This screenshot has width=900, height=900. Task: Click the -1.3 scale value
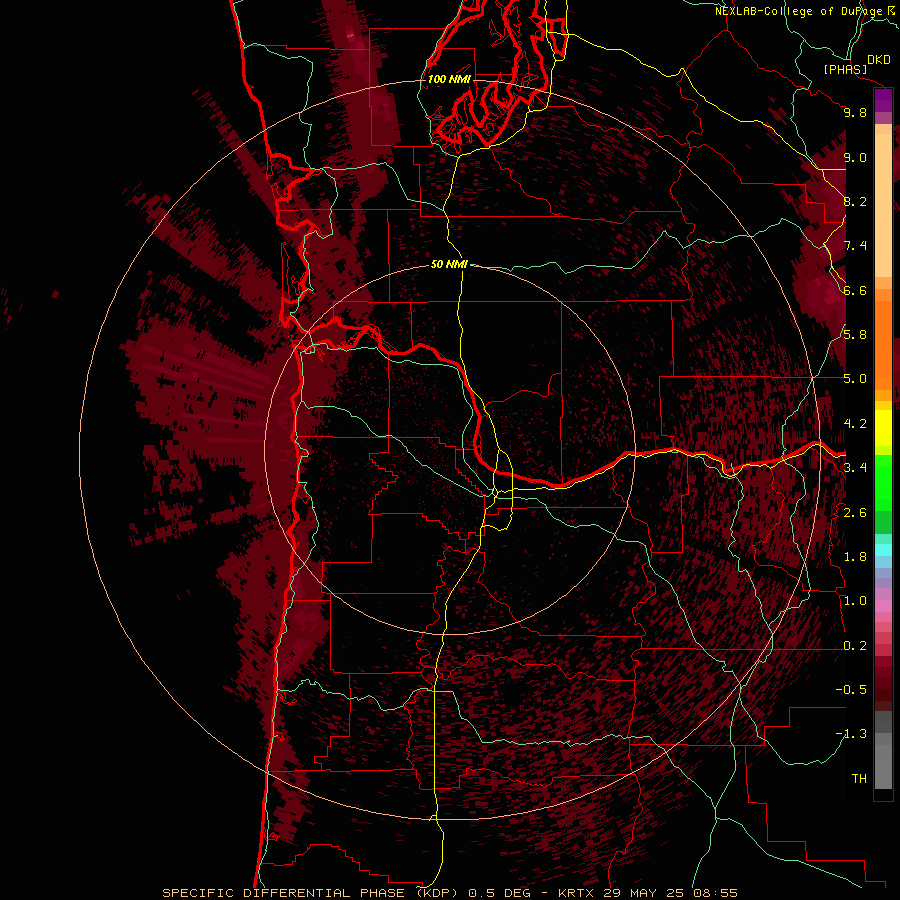click(x=851, y=734)
